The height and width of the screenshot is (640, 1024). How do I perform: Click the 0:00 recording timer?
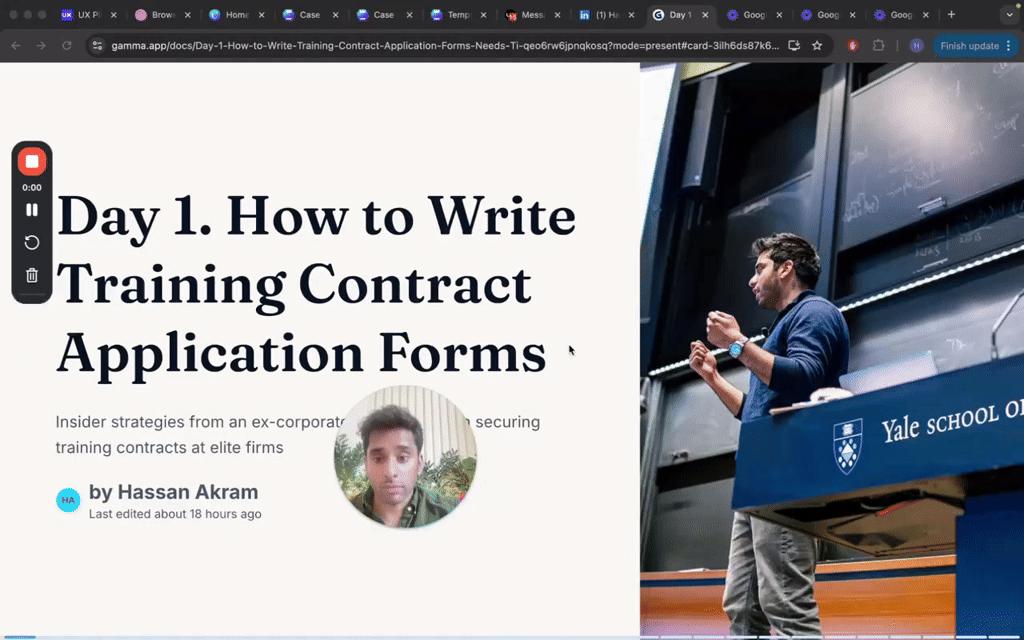(31, 187)
